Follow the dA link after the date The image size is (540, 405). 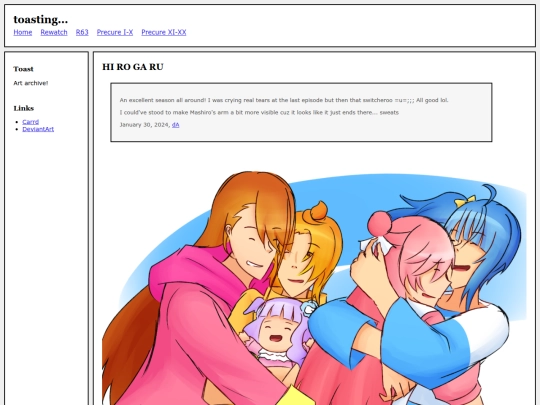pyautogui.click(x=176, y=125)
